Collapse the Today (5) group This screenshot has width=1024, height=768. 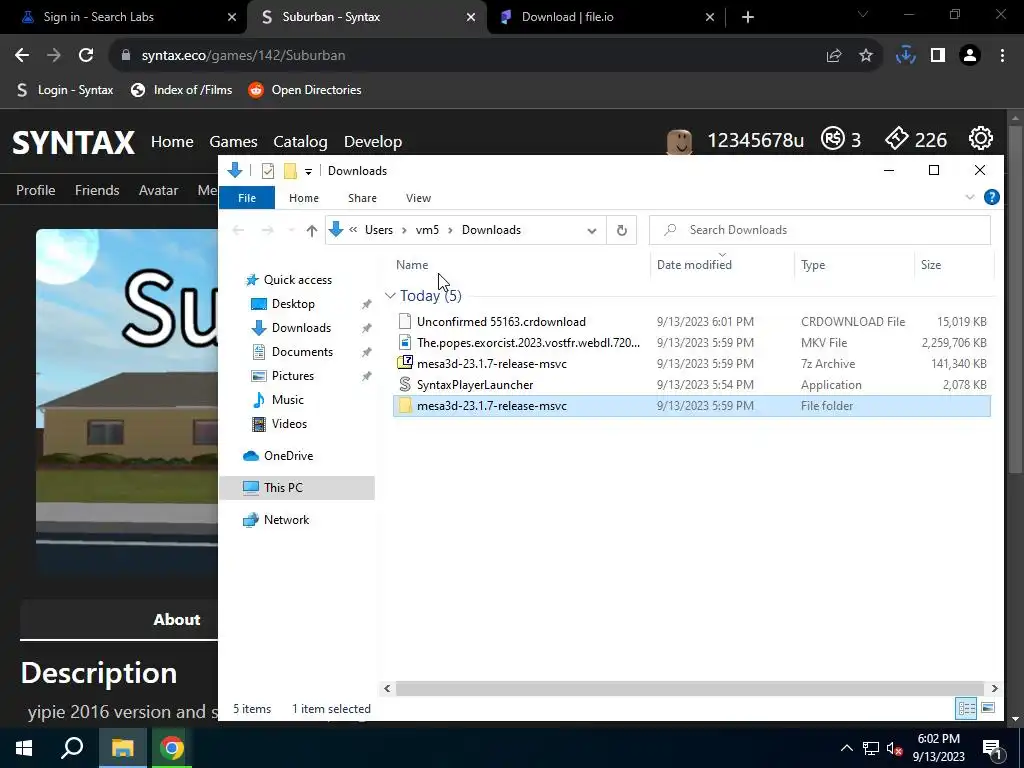pos(391,296)
